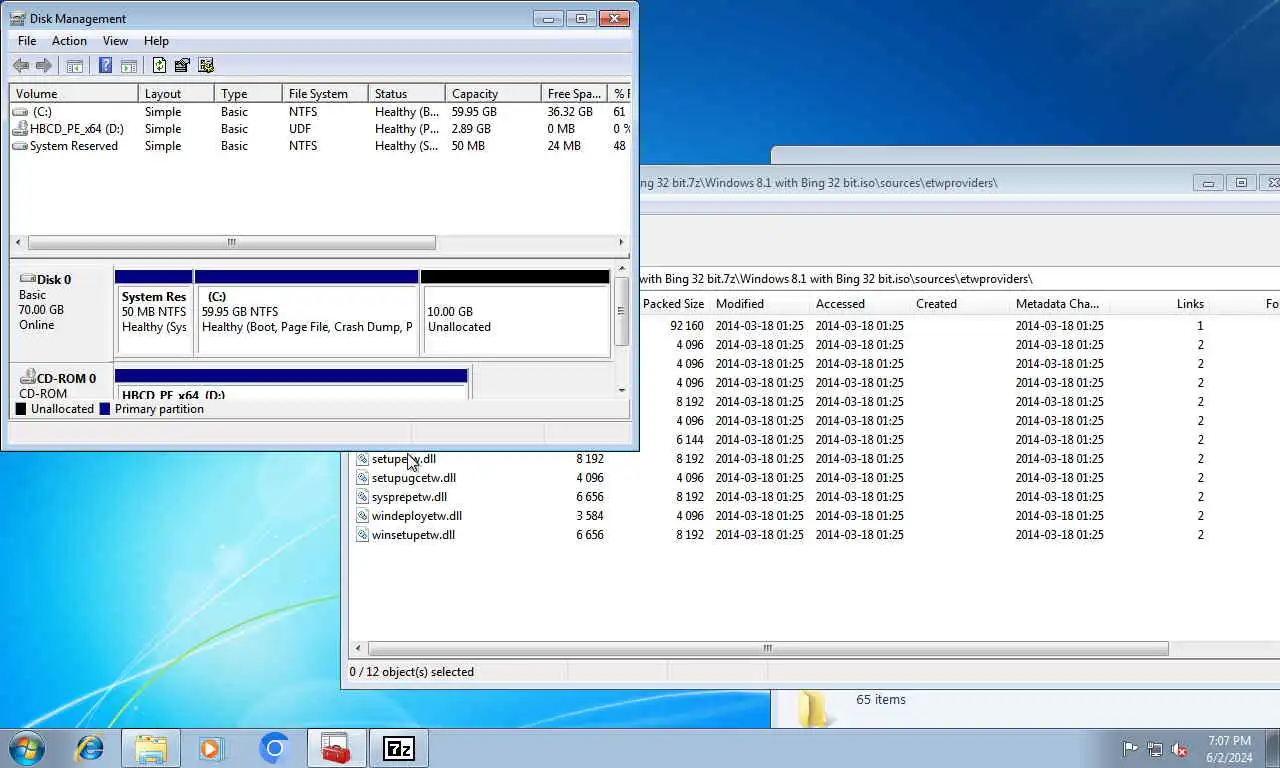Select the System Reserved 50 MB partition block
The height and width of the screenshot is (768, 1280).
coord(154,313)
